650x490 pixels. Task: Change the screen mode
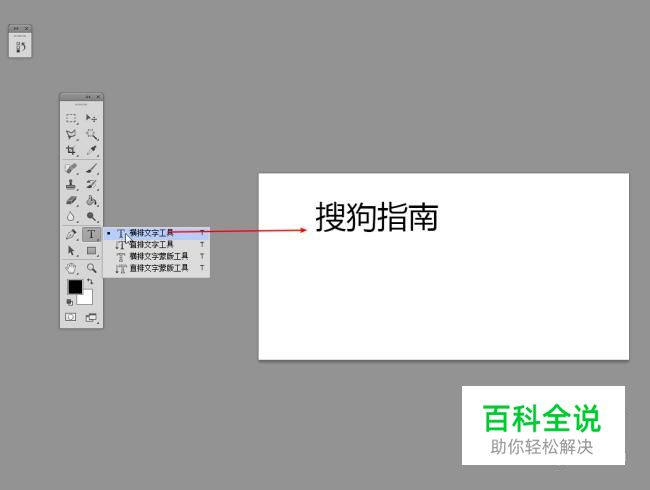point(91,318)
